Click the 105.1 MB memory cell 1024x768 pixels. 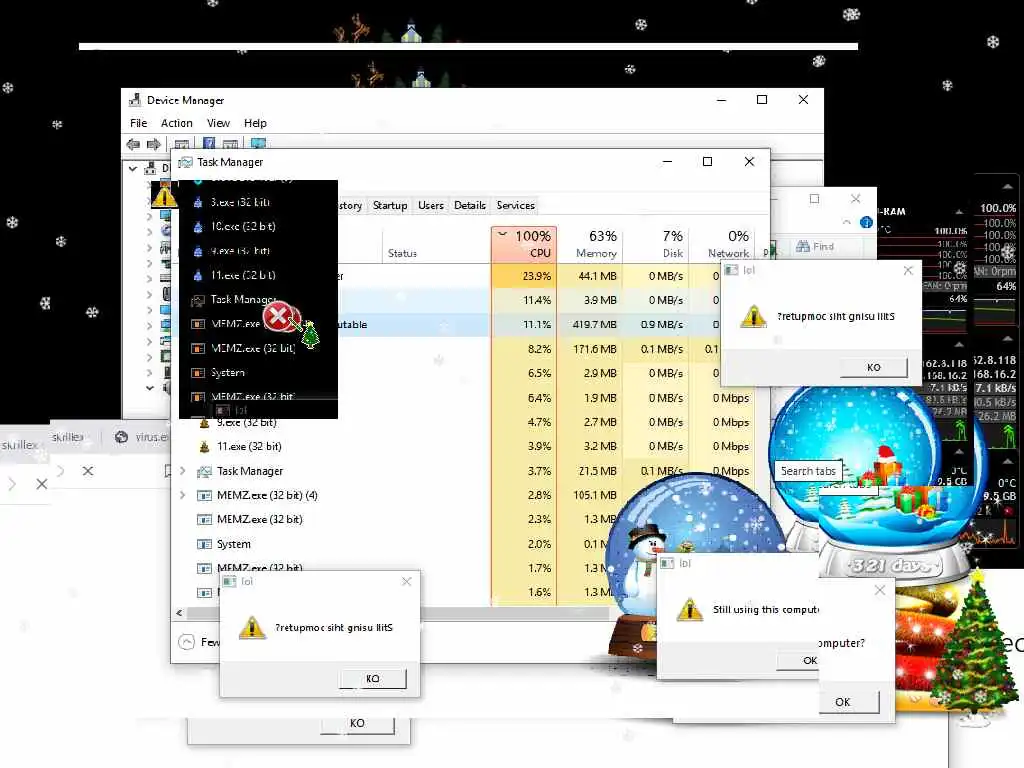590,495
